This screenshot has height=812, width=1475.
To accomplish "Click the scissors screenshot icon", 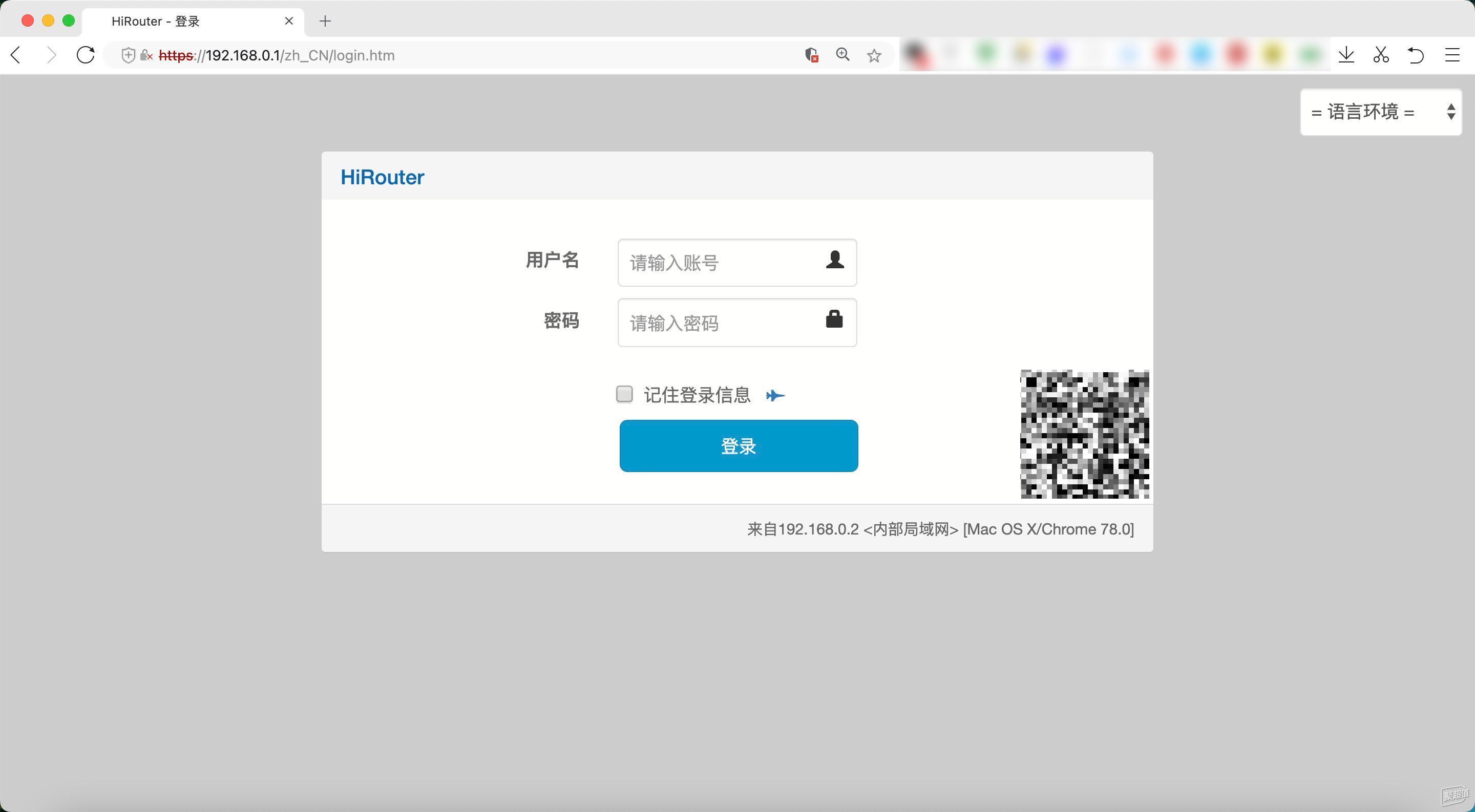I will [1381, 55].
